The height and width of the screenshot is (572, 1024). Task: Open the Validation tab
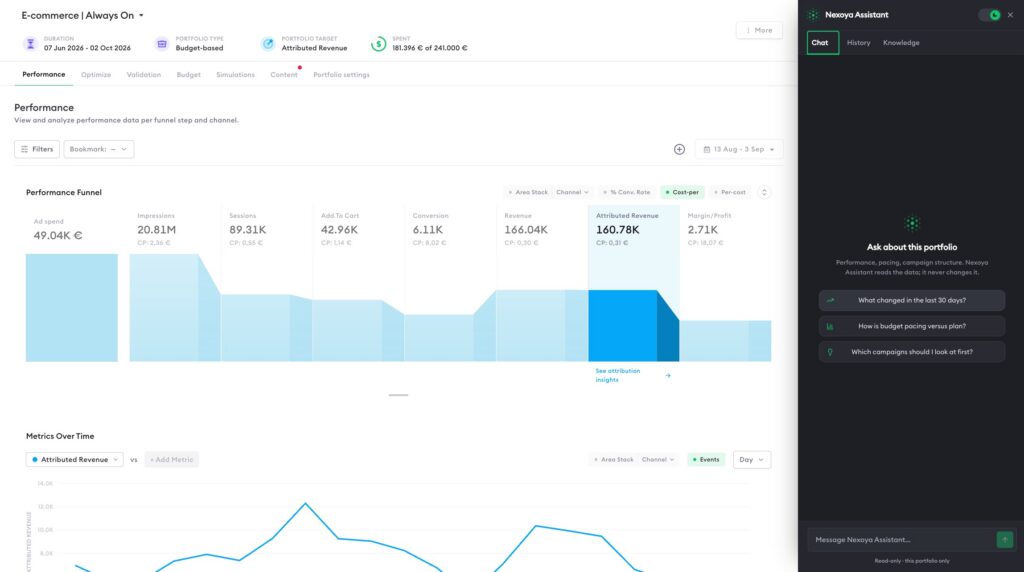pyautogui.click(x=144, y=74)
